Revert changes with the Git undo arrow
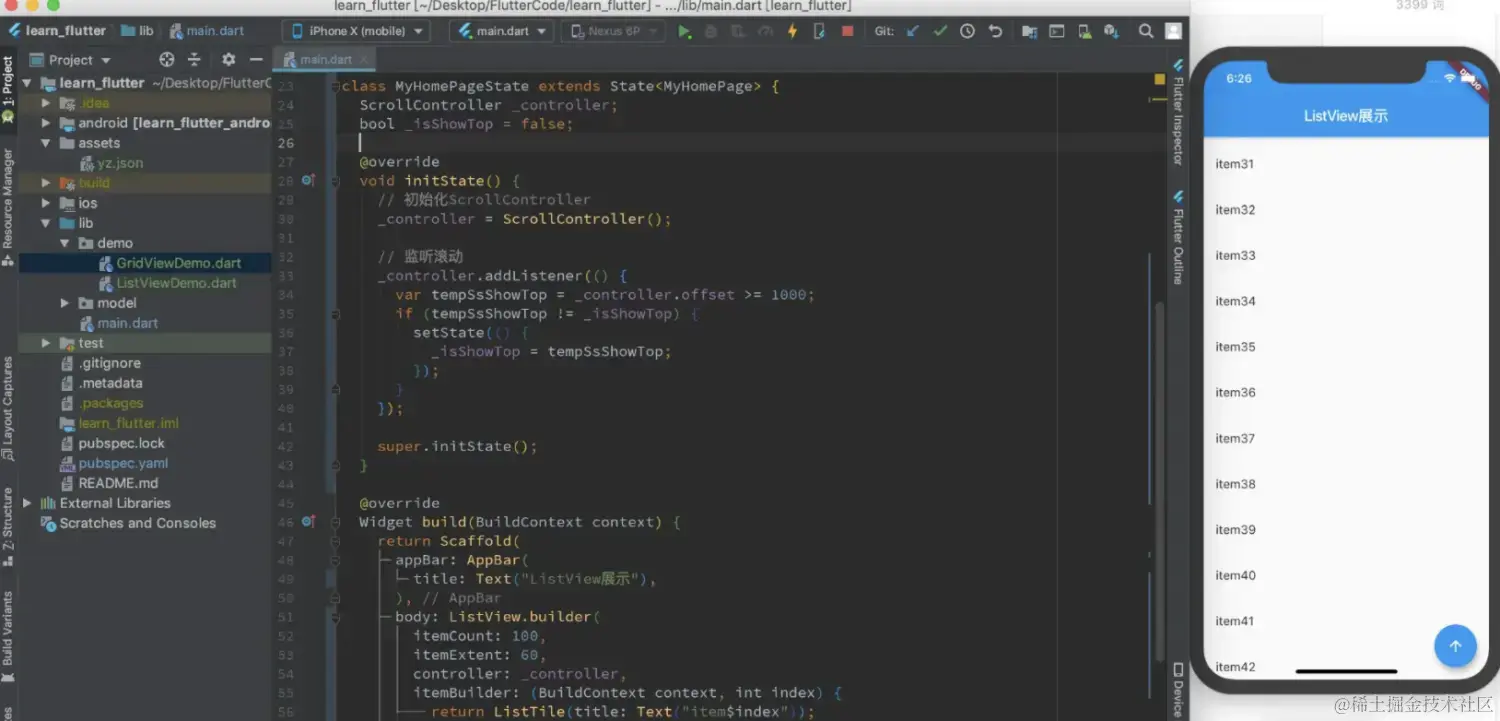Viewport: 1500px width, 721px height. [x=995, y=32]
